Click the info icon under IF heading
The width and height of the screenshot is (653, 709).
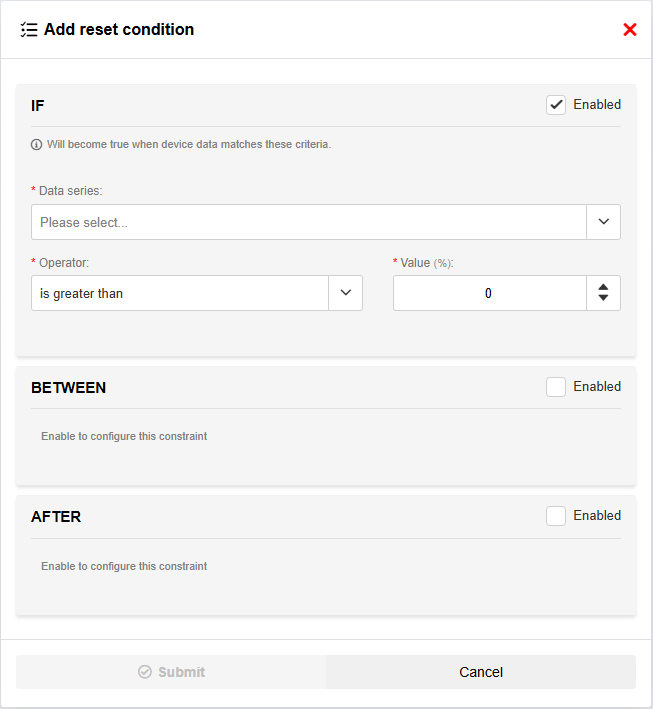coord(37,144)
